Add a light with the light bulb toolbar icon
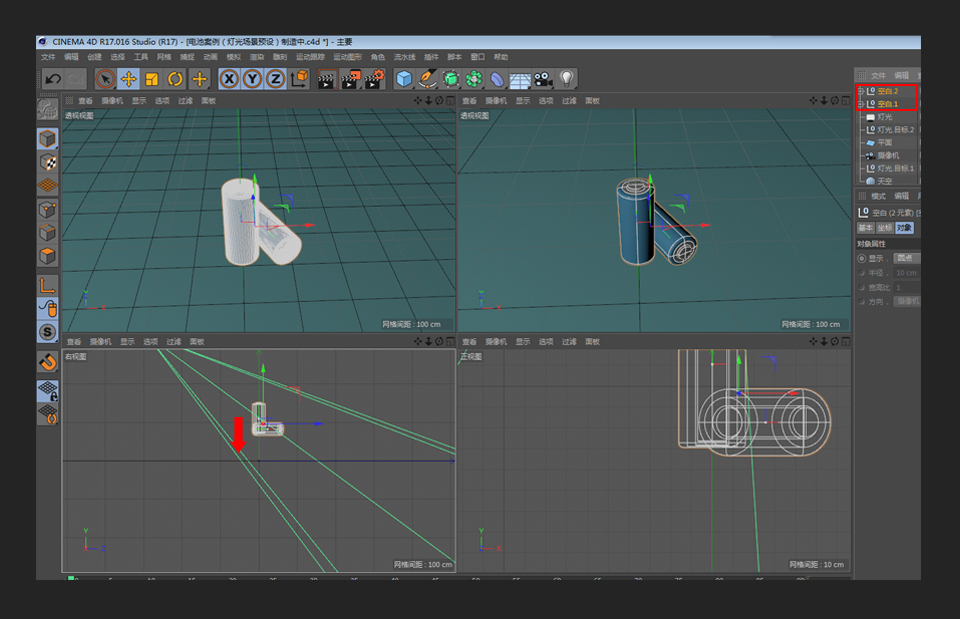This screenshot has height=619, width=960. point(566,79)
